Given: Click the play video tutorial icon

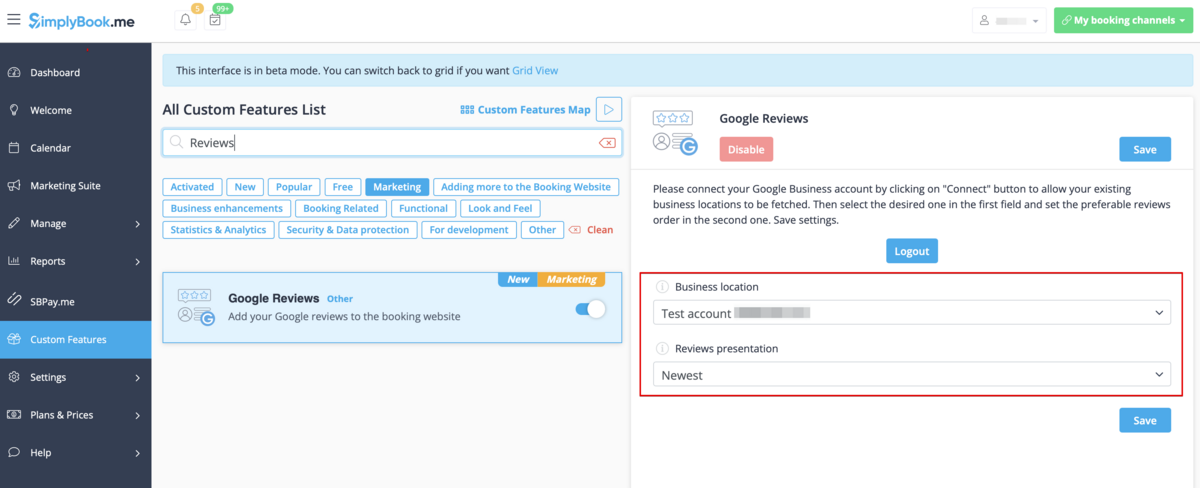Looking at the screenshot, I should pyautogui.click(x=609, y=109).
